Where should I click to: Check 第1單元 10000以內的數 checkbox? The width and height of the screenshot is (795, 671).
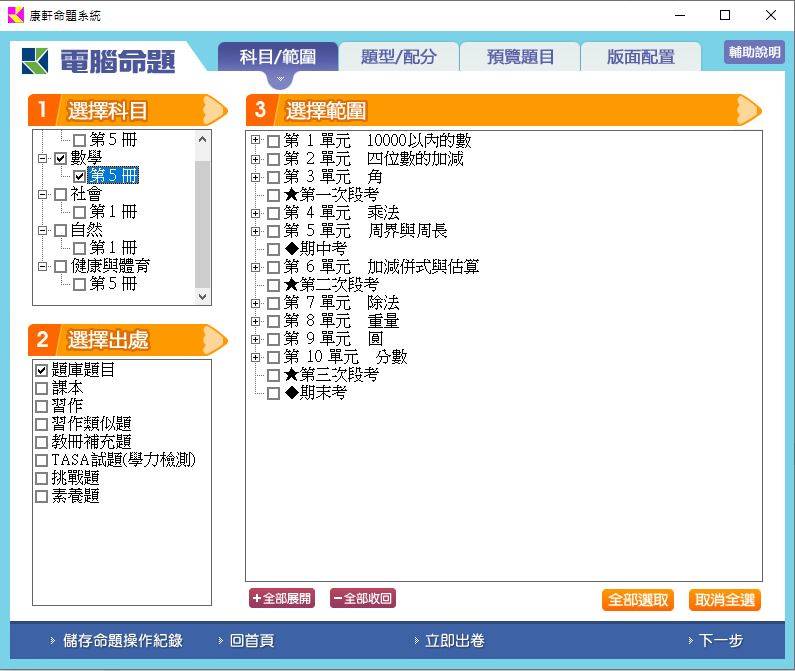click(x=273, y=141)
